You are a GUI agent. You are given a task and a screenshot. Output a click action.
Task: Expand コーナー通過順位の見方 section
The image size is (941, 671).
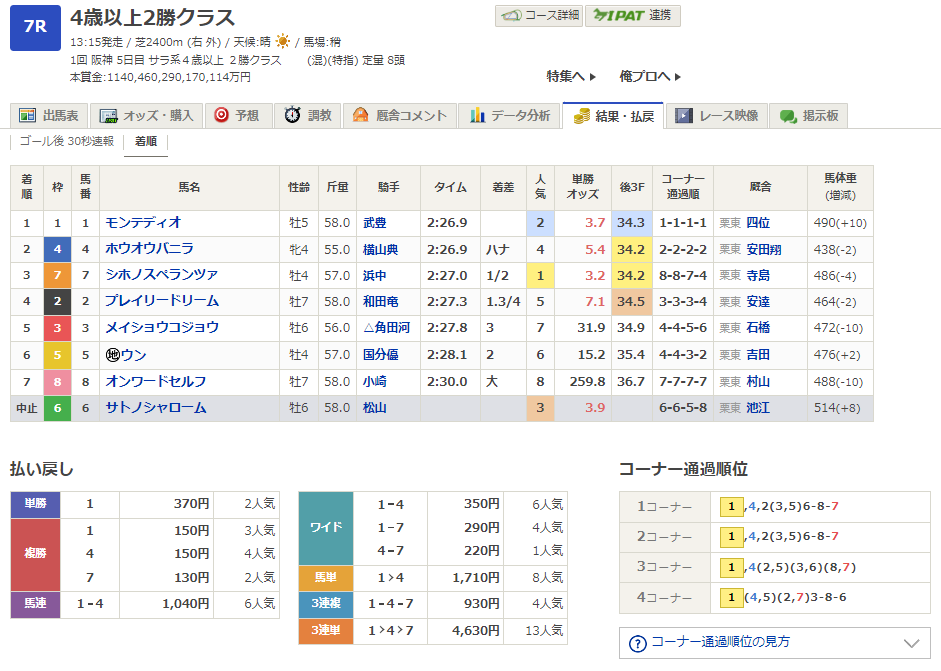tap(774, 643)
